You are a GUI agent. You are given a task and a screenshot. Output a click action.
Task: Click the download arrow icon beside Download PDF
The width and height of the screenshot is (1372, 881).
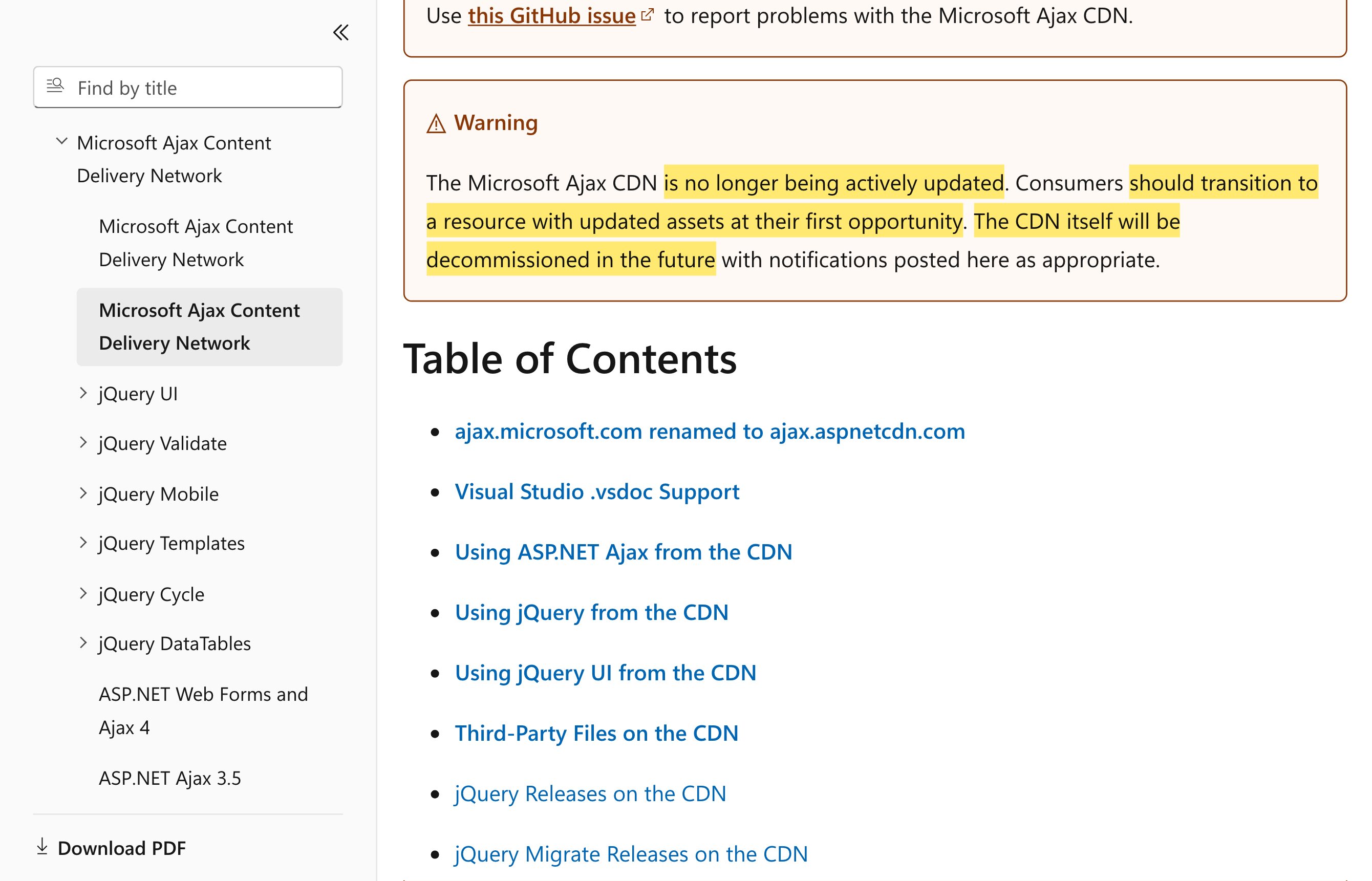[x=42, y=847]
